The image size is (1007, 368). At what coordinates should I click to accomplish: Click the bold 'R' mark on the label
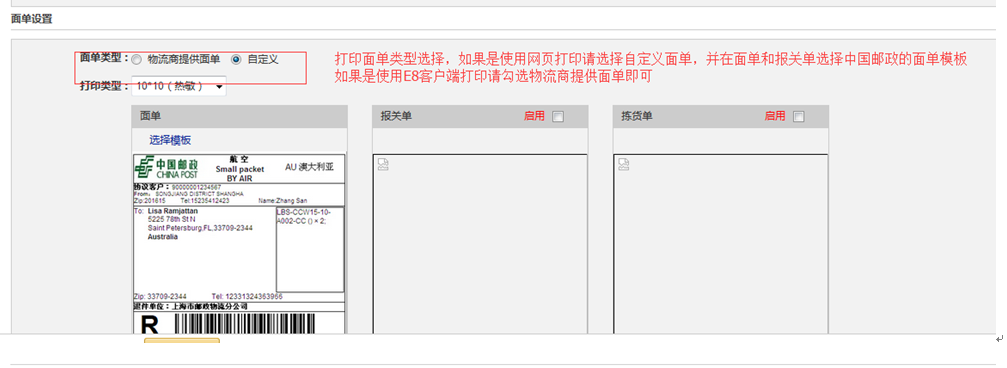pos(148,324)
